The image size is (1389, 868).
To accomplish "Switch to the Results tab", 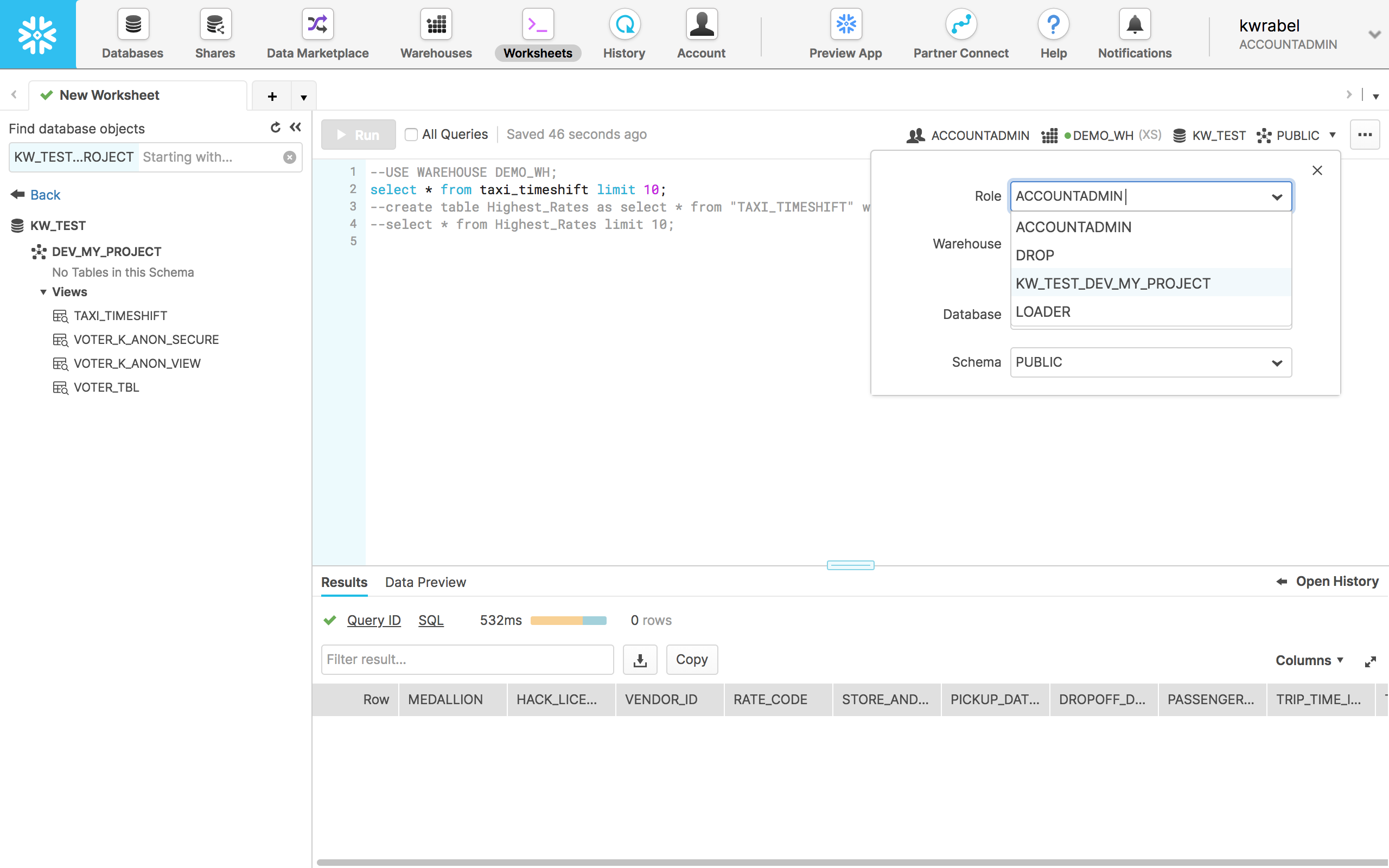I will [x=344, y=582].
